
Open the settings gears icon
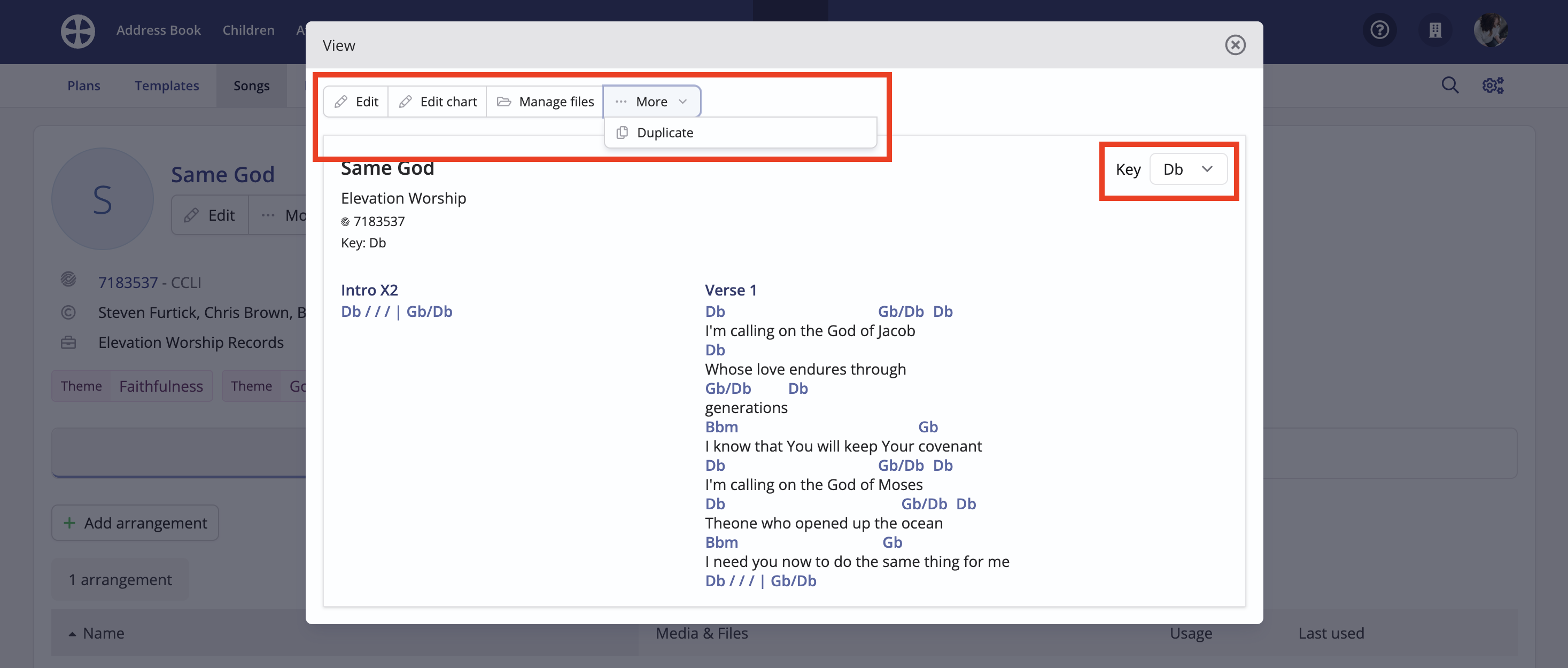pos(1493,86)
